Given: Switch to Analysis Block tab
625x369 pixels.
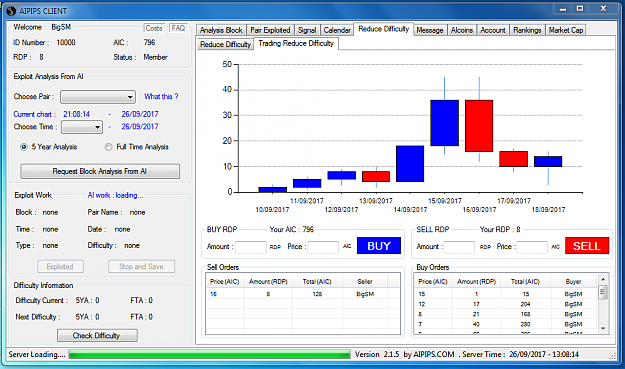Looking at the screenshot, I should coord(221,30).
